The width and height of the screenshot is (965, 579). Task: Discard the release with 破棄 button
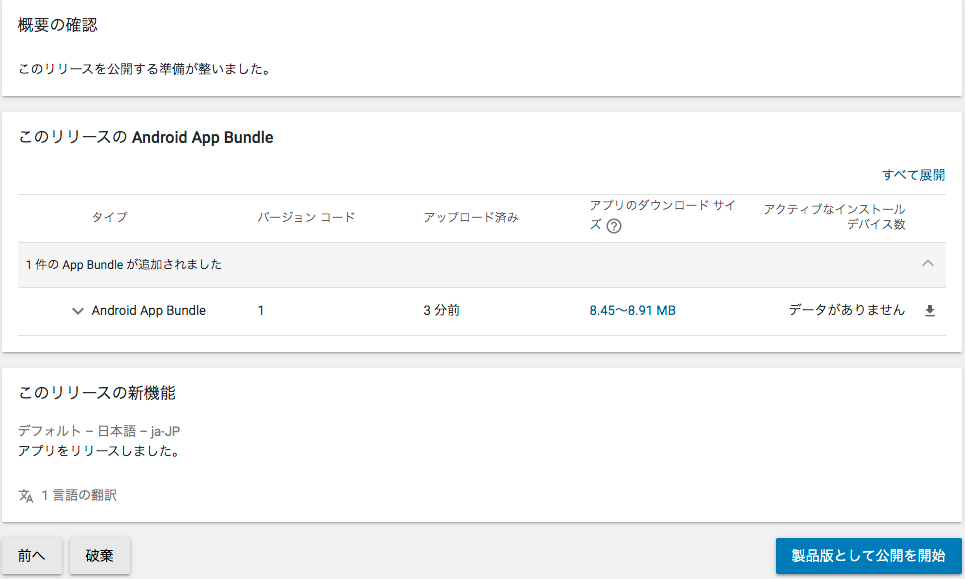coord(100,556)
